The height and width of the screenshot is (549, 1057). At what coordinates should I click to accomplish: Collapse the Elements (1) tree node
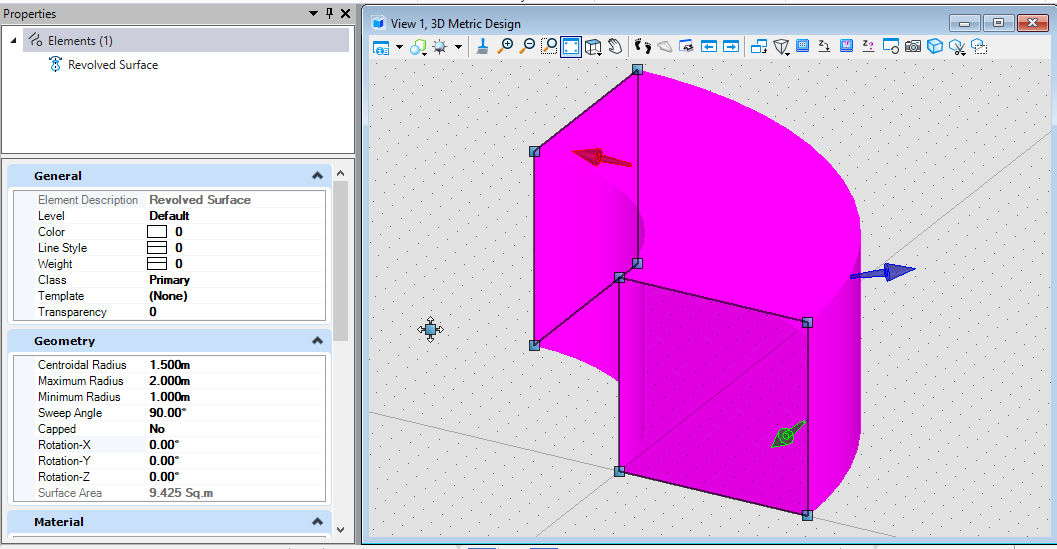(13, 41)
